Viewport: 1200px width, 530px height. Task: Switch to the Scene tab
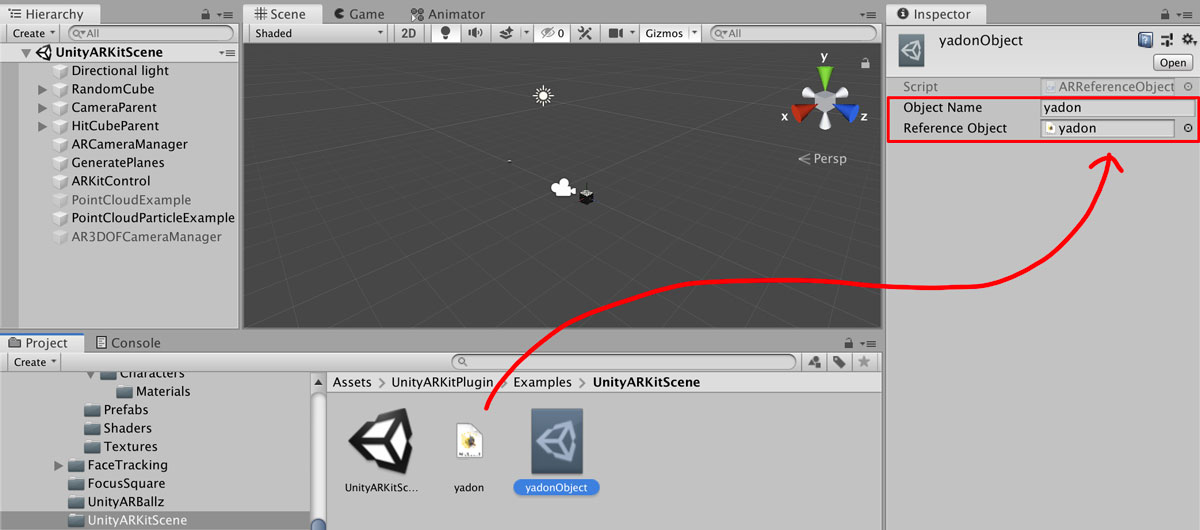click(x=282, y=14)
